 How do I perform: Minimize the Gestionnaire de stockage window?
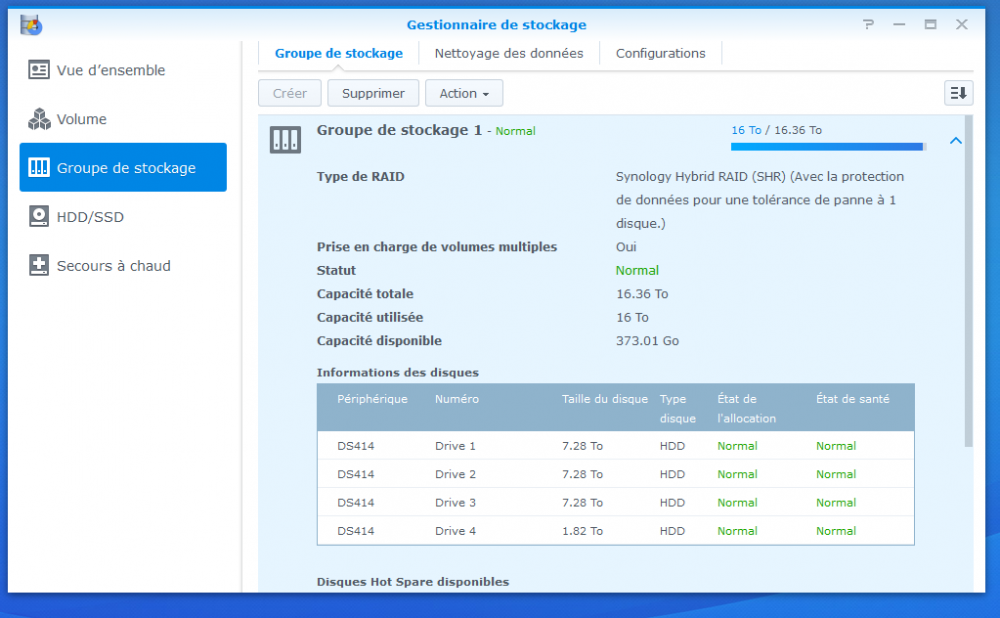pos(899,24)
